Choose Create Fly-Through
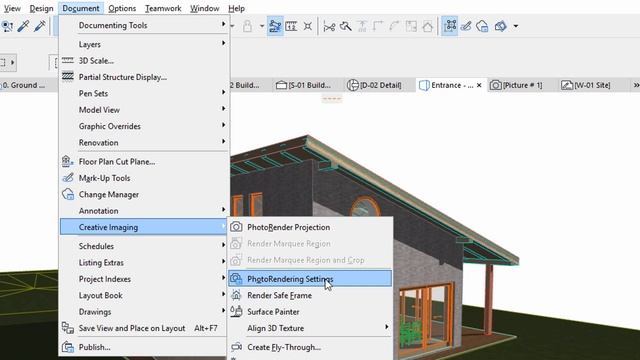Viewport: 640px width, 360px height. 310,347
